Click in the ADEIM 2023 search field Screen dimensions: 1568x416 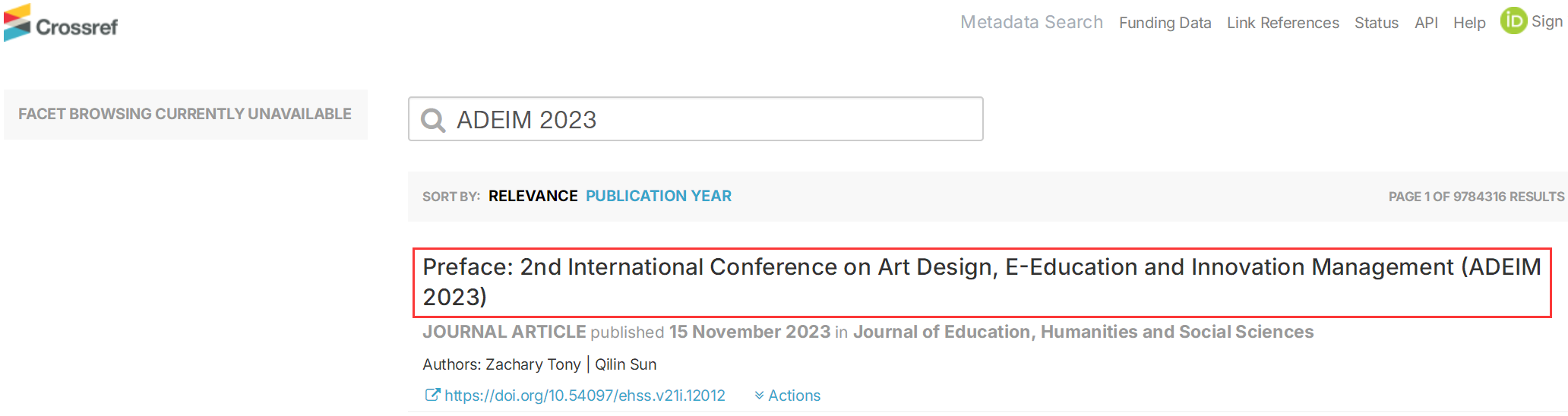click(696, 119)
